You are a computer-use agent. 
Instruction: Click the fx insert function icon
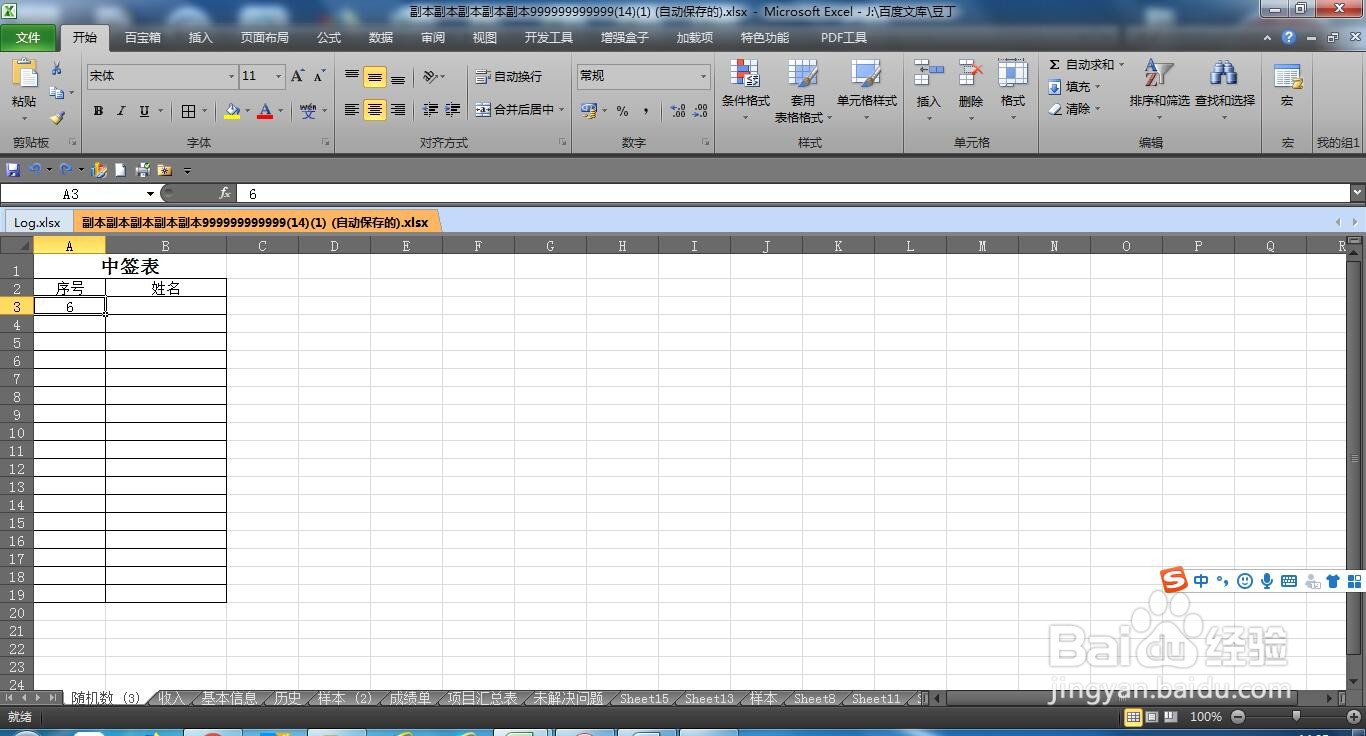(x=225, y=193)
